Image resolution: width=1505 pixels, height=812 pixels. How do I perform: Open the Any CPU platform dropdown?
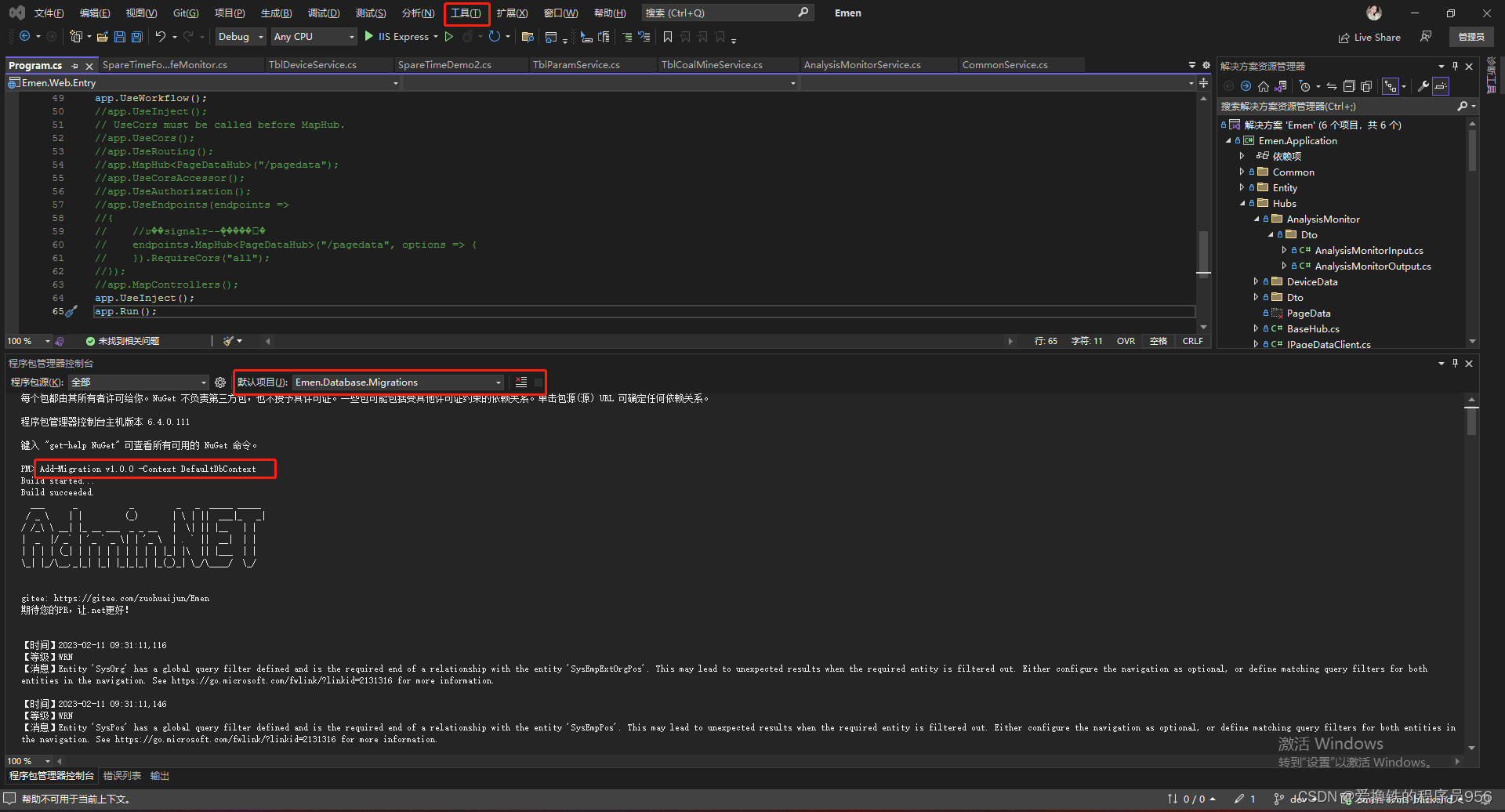coord(350,36)
